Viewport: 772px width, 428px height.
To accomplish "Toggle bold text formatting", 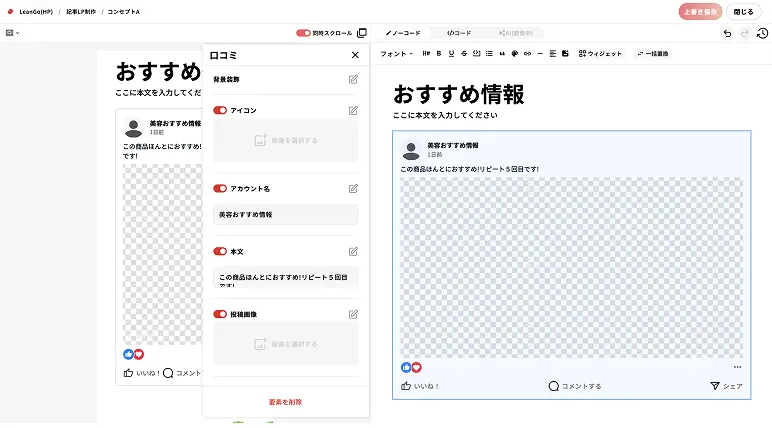I will tap(439, 54).
